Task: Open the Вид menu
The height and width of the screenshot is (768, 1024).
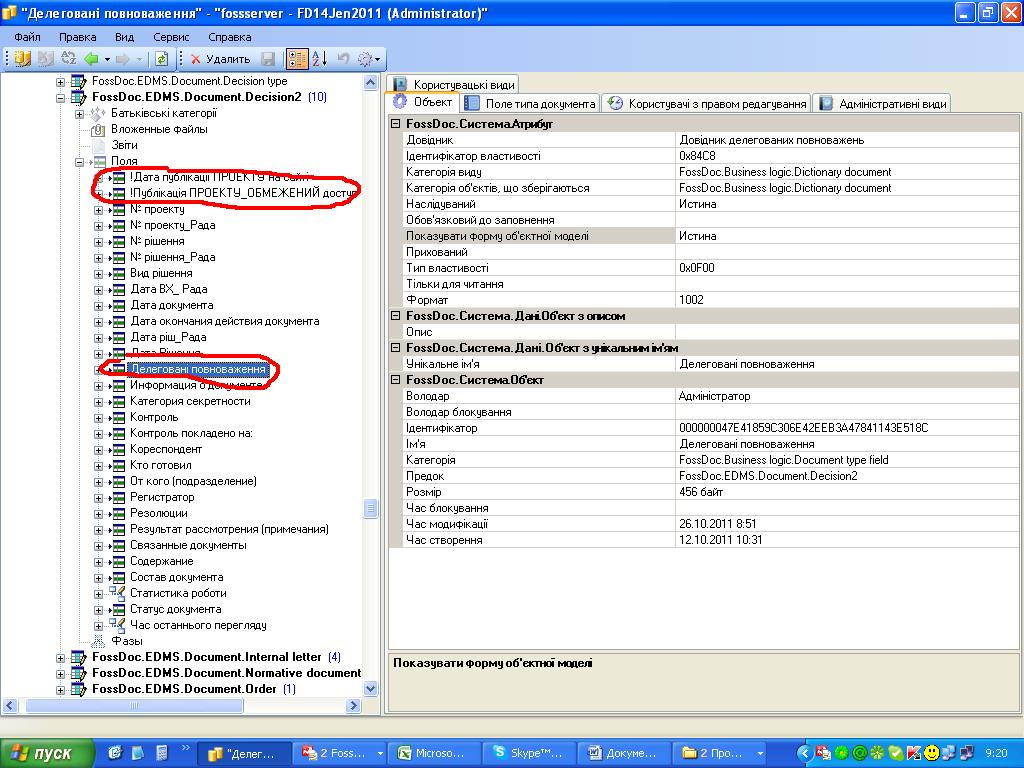Action: click(124, 37)
